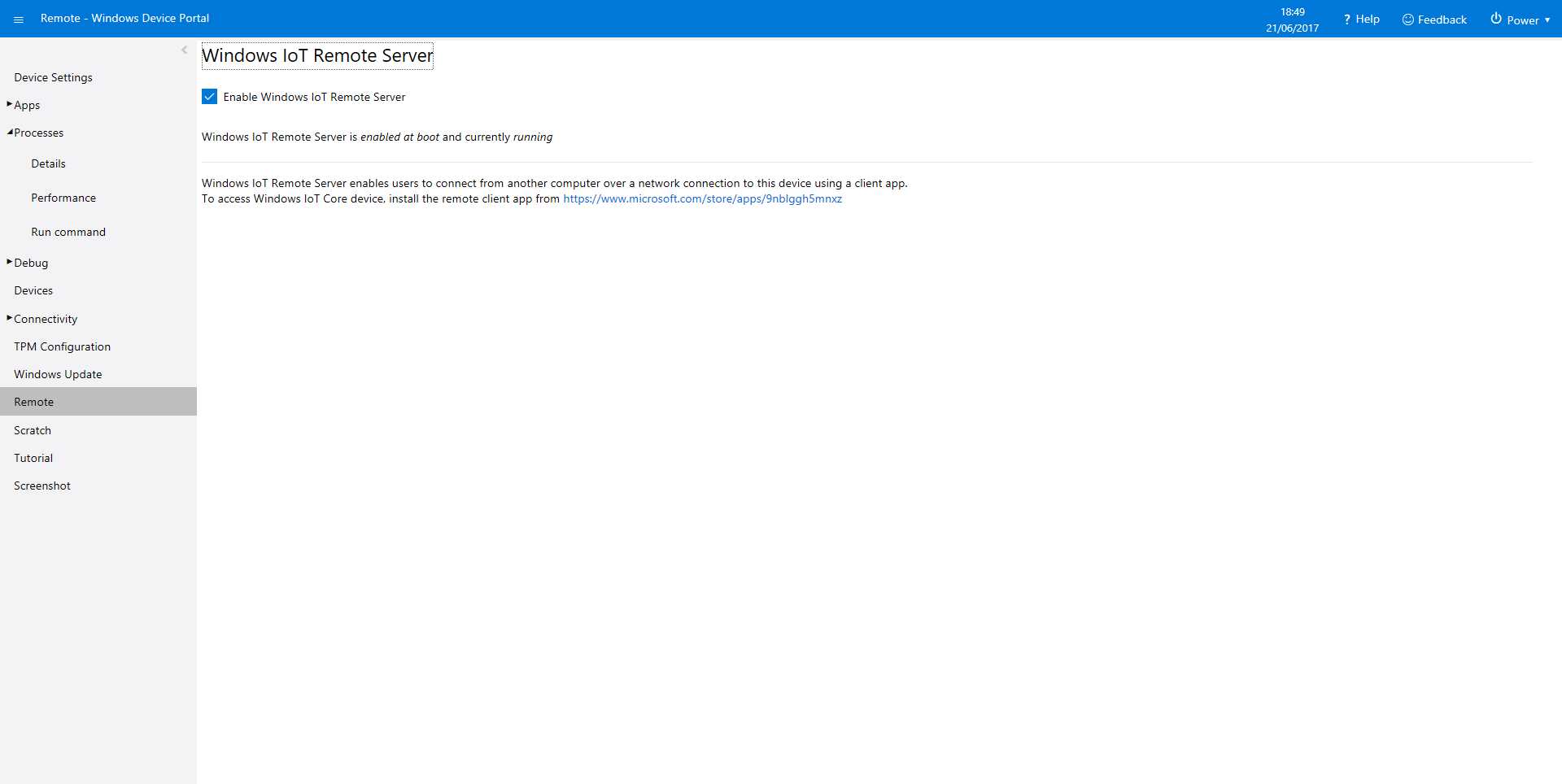Collapse the sidebar with the chevron

[x=184, y=50]
